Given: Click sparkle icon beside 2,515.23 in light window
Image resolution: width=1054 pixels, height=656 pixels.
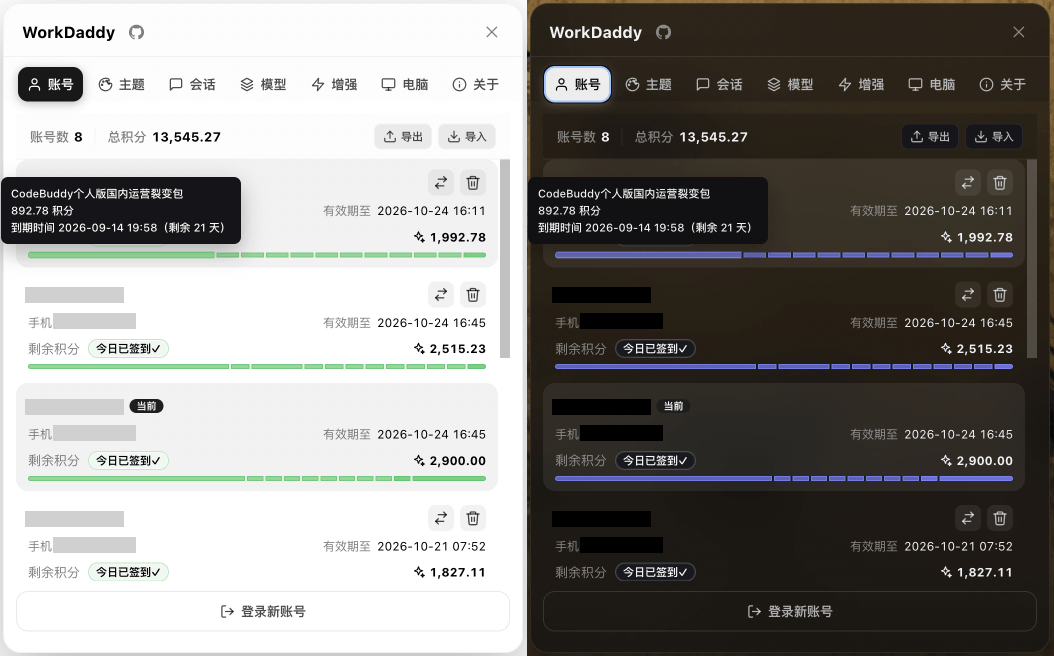Looking at the screenshot, I should pyautogui.click(x=419, y=348).
